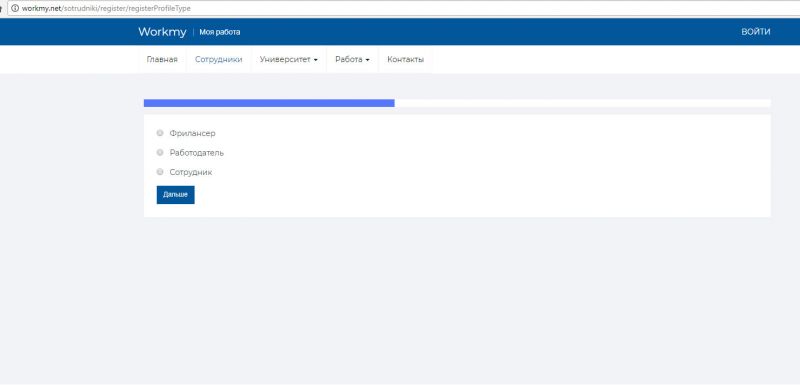Click the Дальше button

(176, 195)
